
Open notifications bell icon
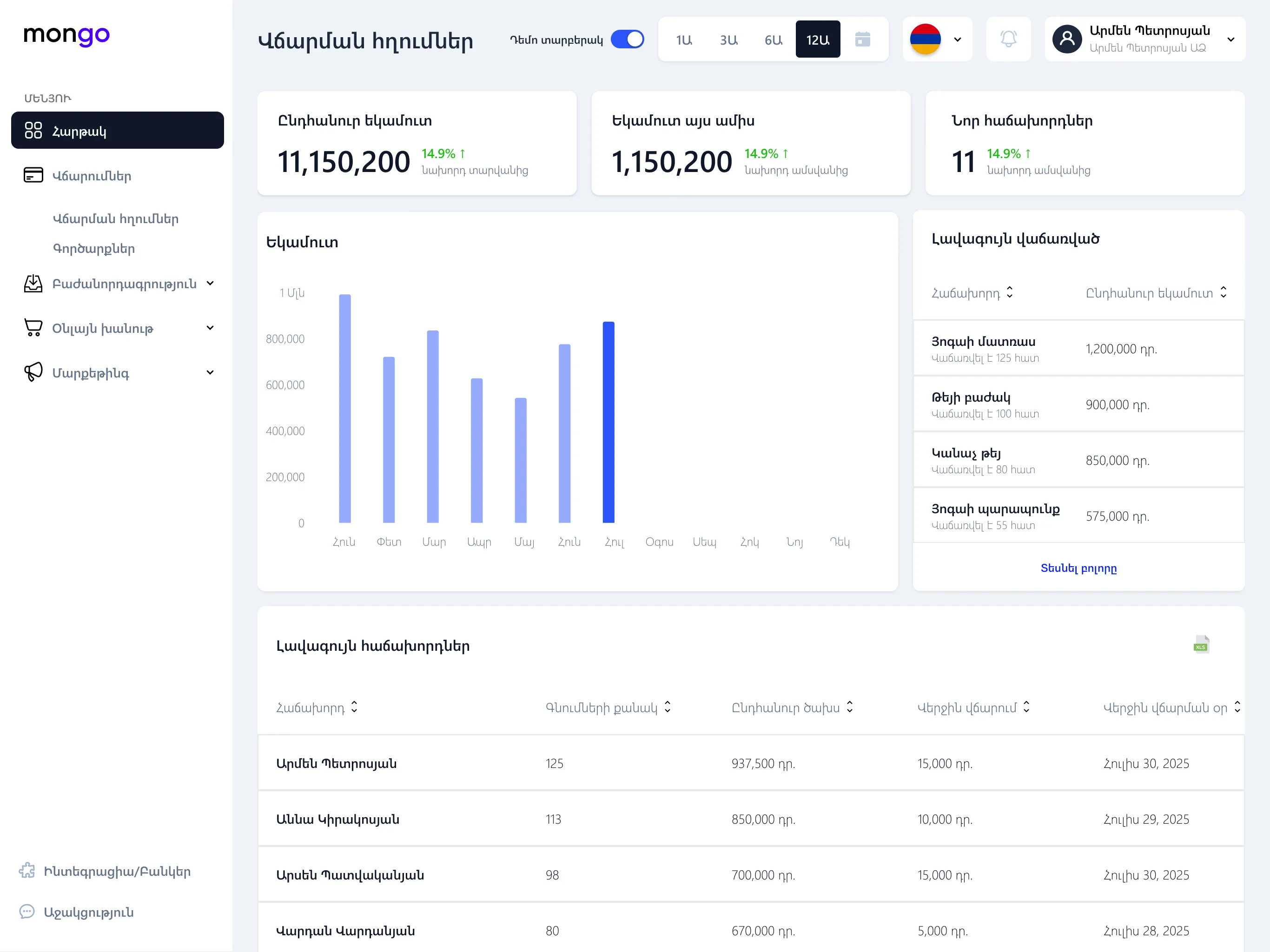tap(1008, 39)
